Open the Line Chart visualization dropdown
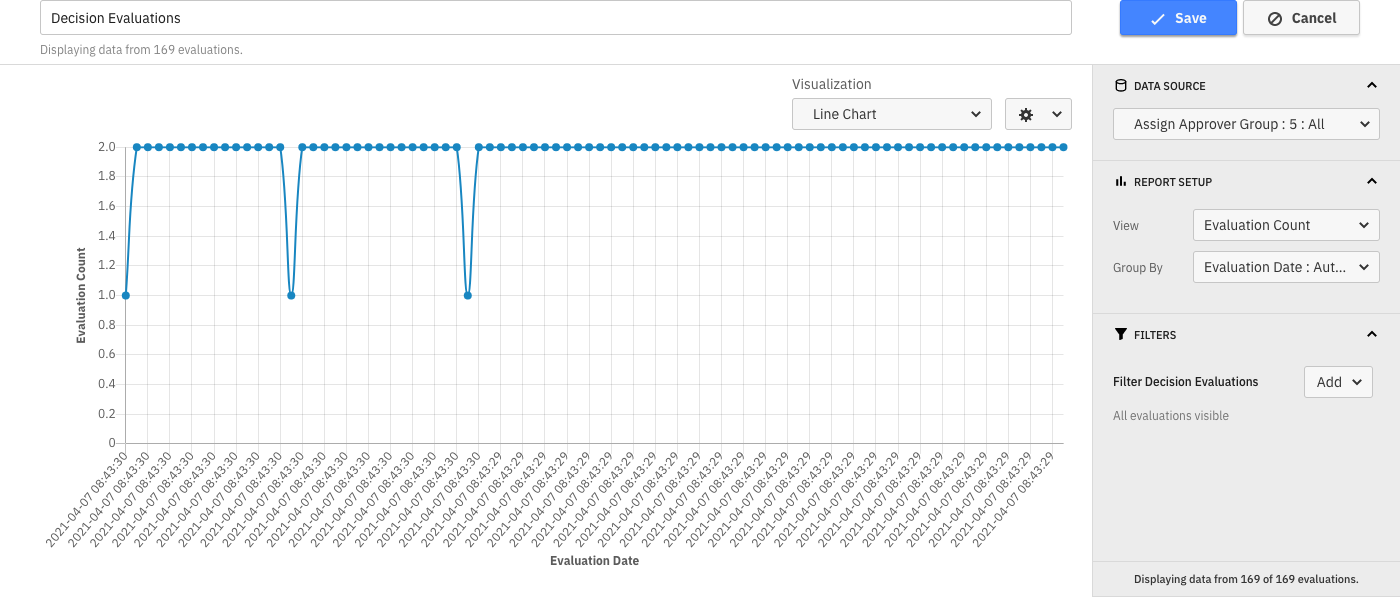 (x=891, y=114)
